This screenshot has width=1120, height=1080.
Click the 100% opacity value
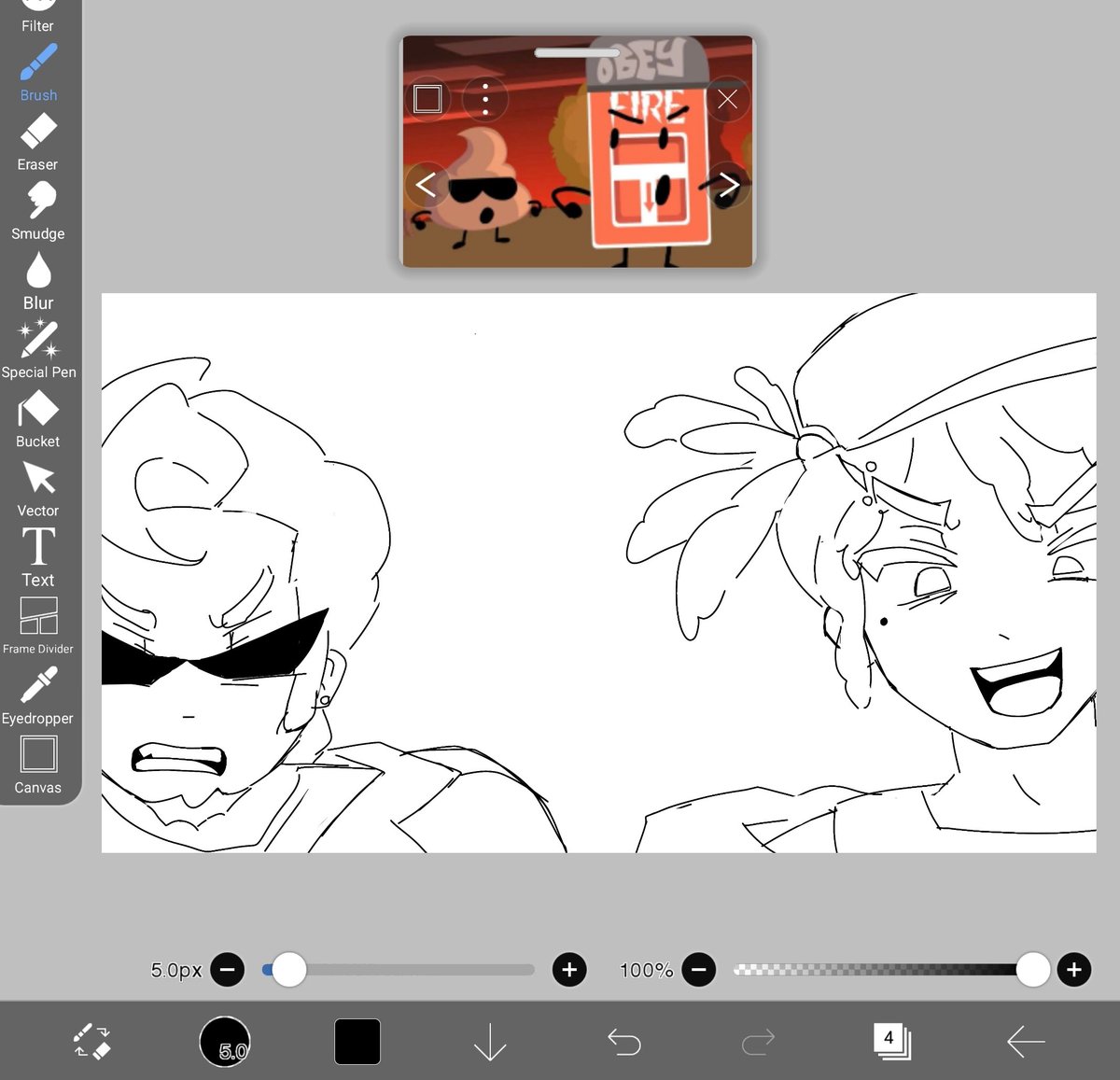point(646,970)
